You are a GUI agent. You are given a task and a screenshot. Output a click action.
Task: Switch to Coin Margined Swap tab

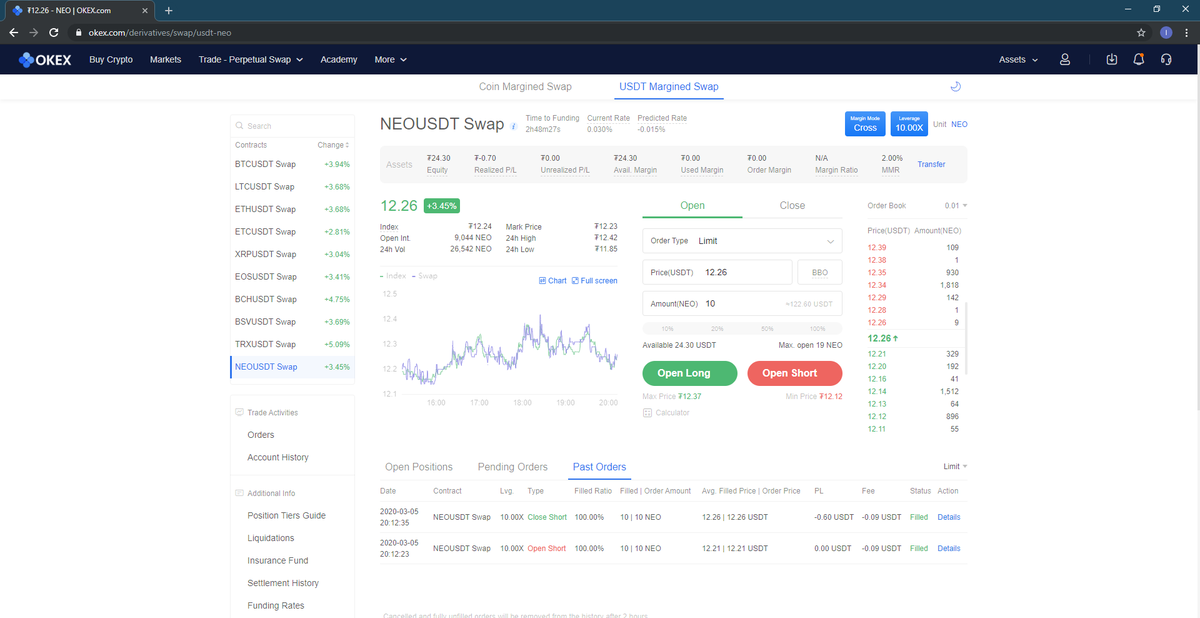525,87
